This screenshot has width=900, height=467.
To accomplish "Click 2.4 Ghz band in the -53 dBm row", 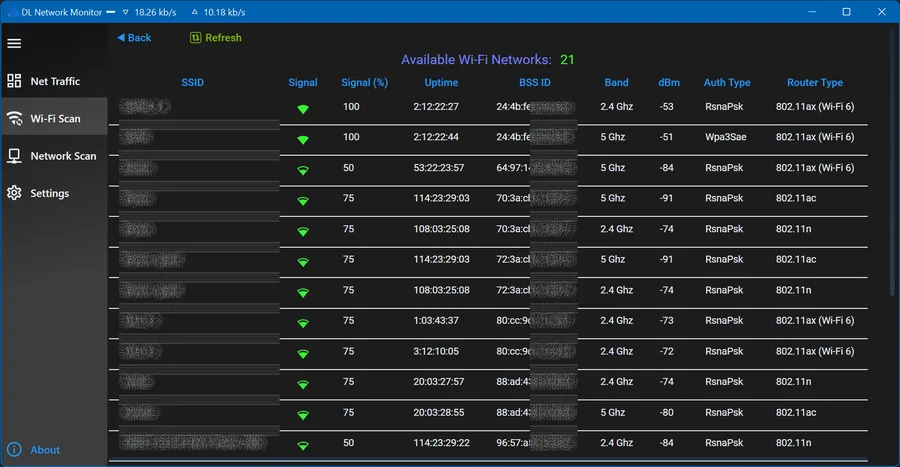I will (616, 106).
